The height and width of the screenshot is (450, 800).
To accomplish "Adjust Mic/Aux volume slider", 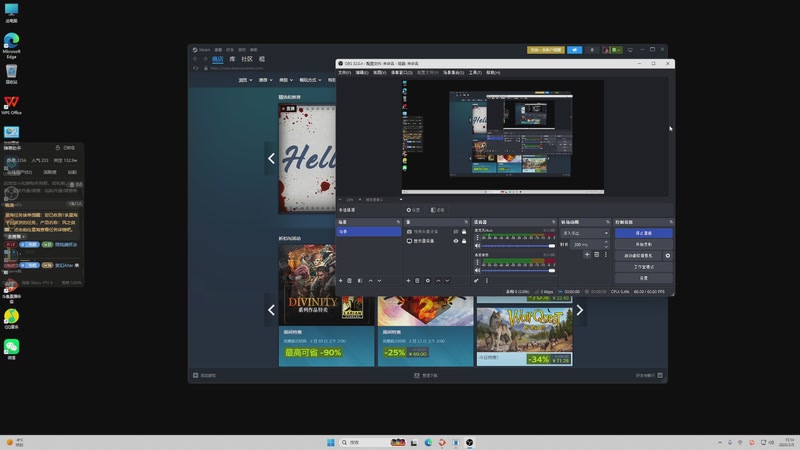I will (517, 246).
